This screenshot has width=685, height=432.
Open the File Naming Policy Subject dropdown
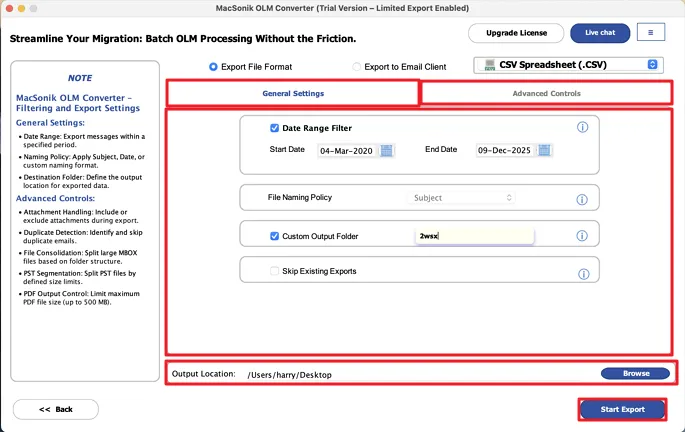pyautogui.click(x=461, y=198)
